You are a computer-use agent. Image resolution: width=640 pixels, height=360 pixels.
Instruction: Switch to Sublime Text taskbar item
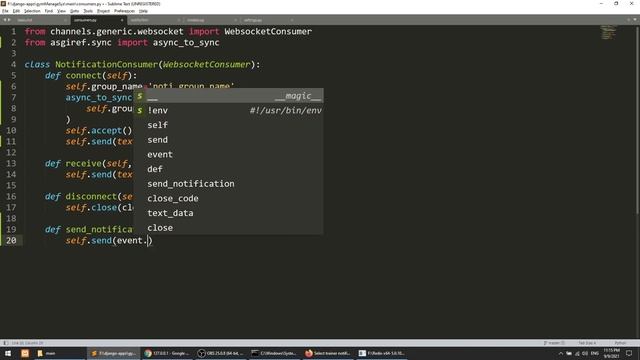click(x=113, y=353)
